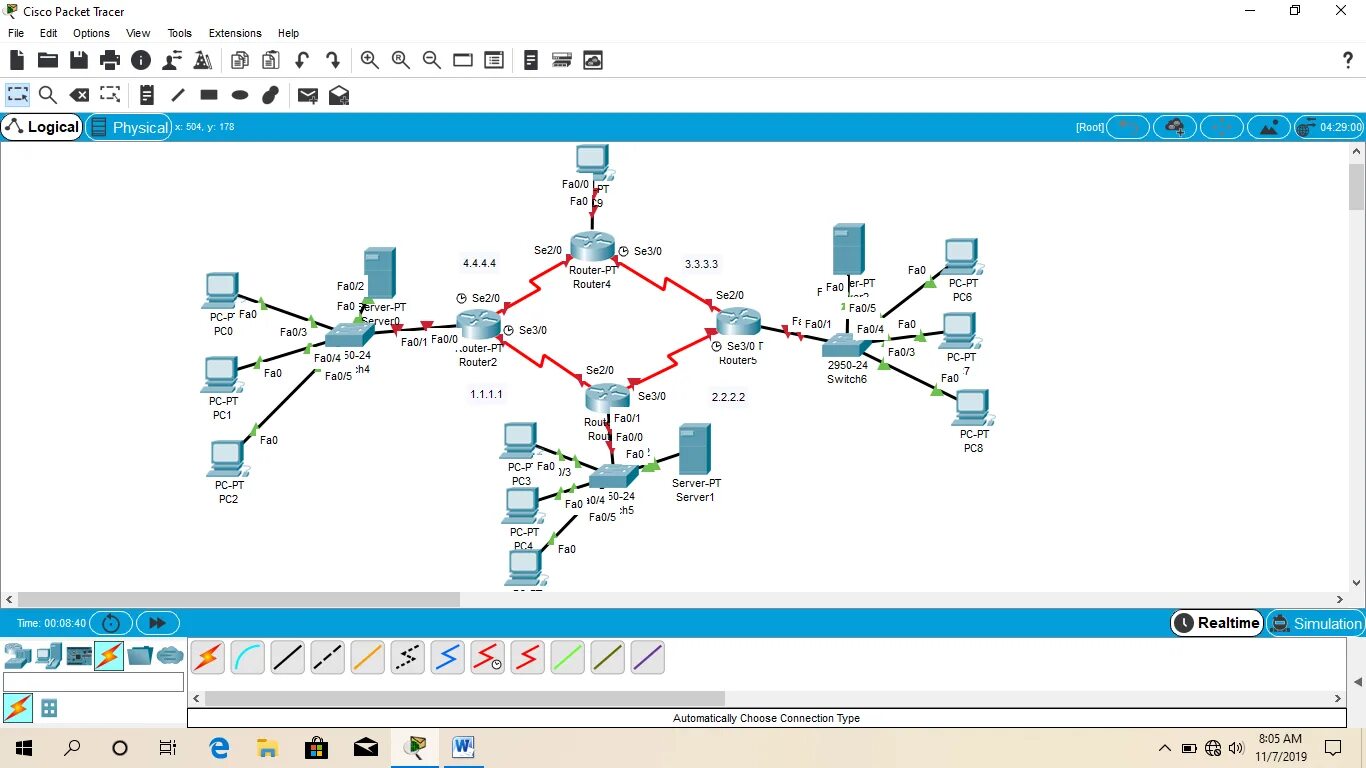
Task: Select Structured Cabling subcategory
Action: (48, 708)
